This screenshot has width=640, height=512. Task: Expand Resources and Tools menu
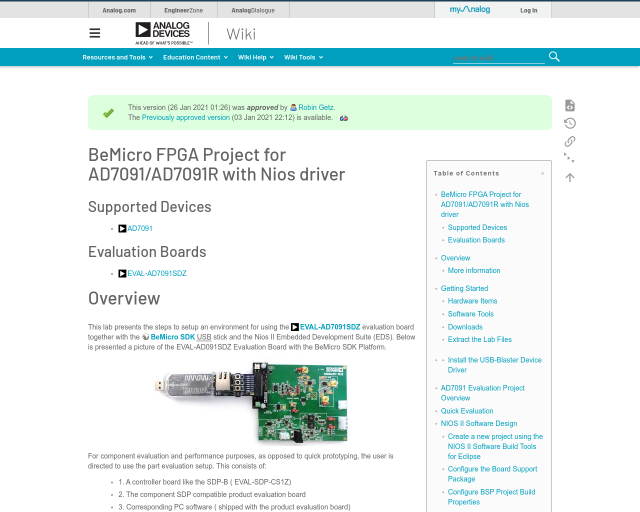(117, 57)
